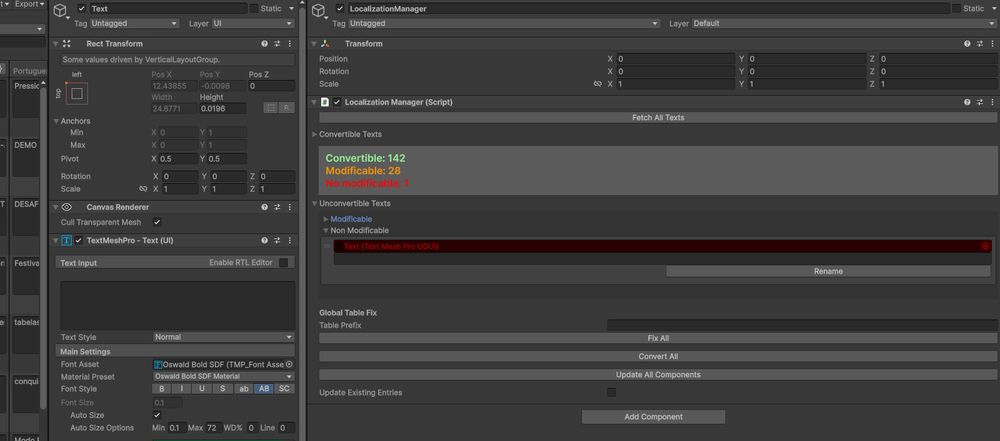Toggle Static checkbox for LocalizationManager

click(x=957, y=8)
